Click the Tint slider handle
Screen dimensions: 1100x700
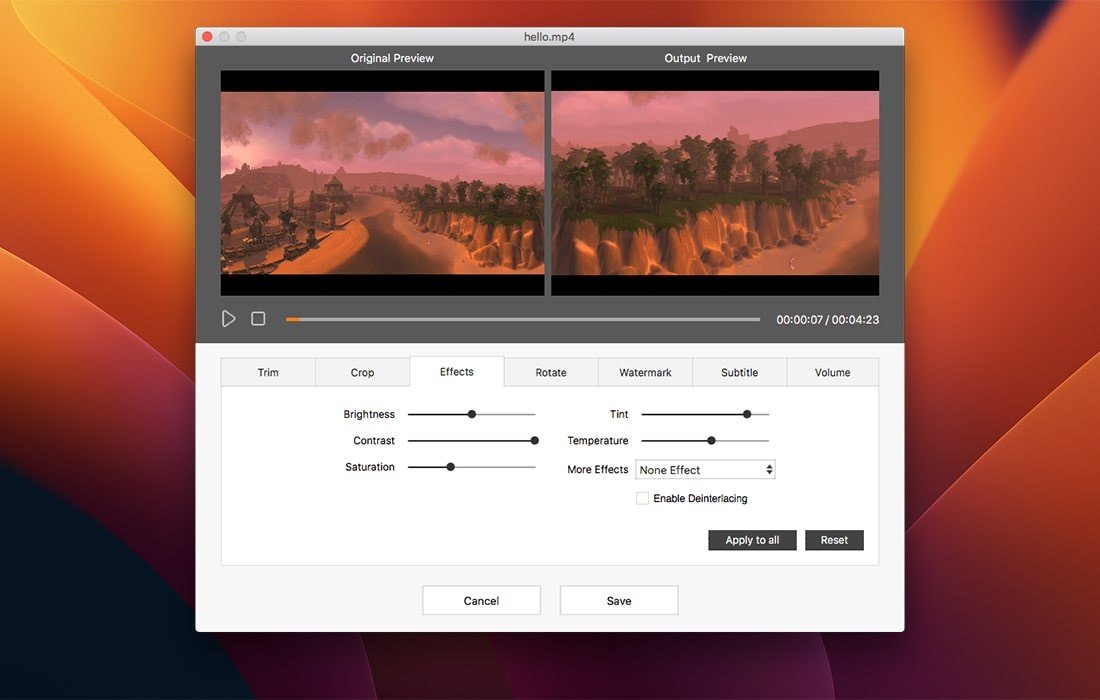(x=747, y=414)
